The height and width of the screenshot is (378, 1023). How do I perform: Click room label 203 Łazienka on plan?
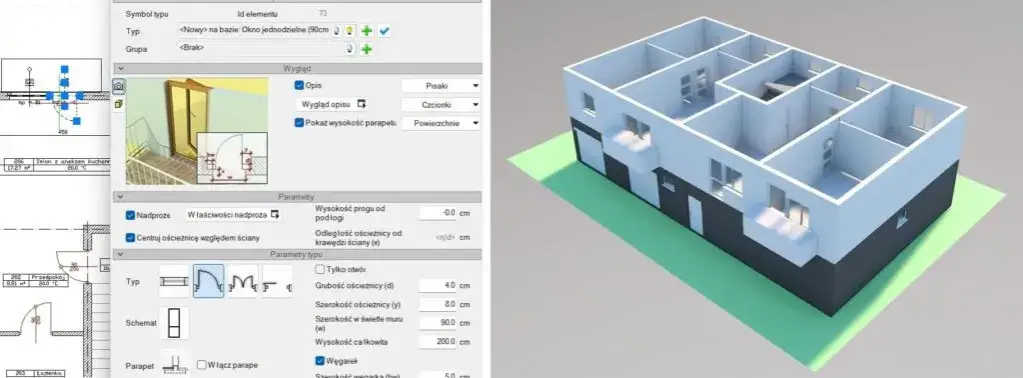click(x=34, y=373)
